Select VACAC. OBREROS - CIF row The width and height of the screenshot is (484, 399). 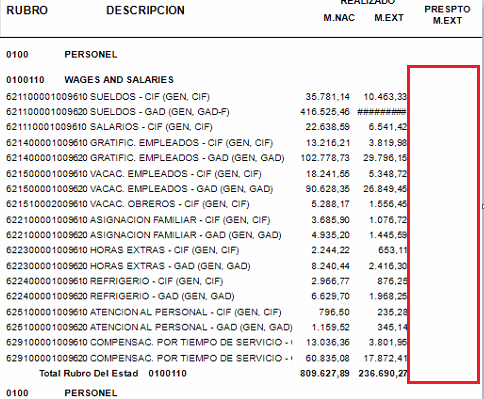coord(206,204)
